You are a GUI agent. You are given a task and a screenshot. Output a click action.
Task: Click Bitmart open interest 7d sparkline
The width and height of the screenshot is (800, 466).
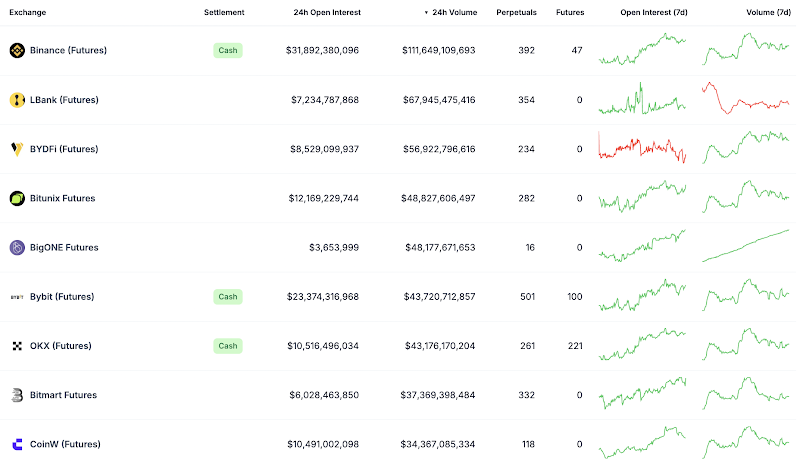pos(642,394)
